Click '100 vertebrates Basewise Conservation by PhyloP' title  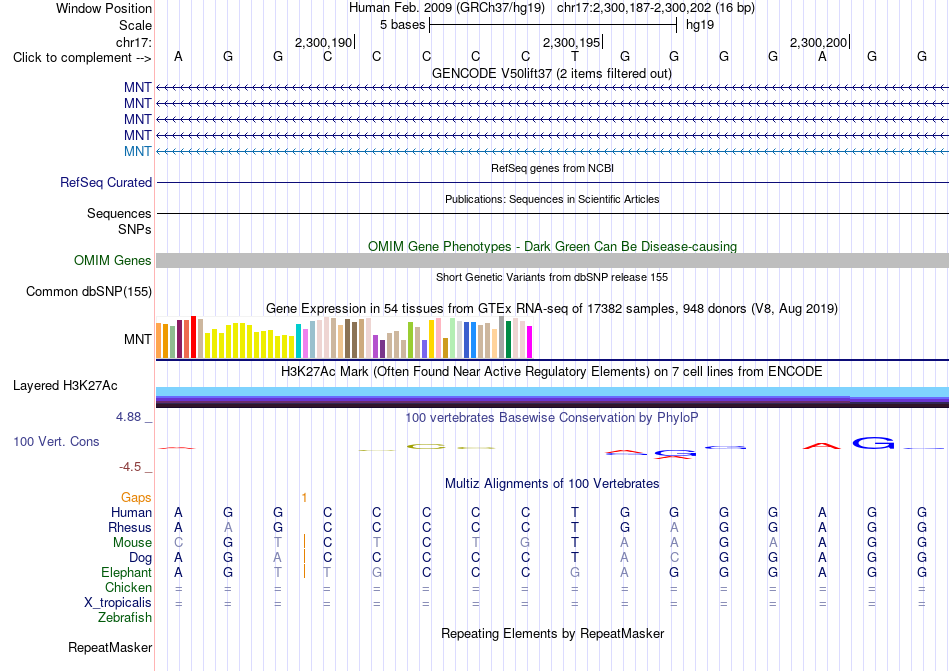pos(552,417)
